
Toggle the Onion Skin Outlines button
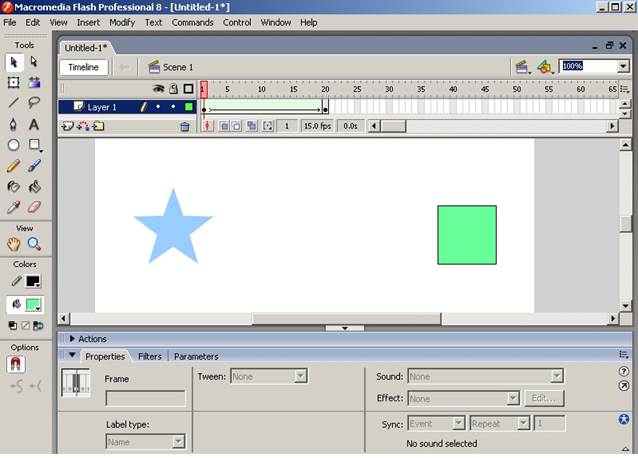pyautogui.click(x=236, y=126)
